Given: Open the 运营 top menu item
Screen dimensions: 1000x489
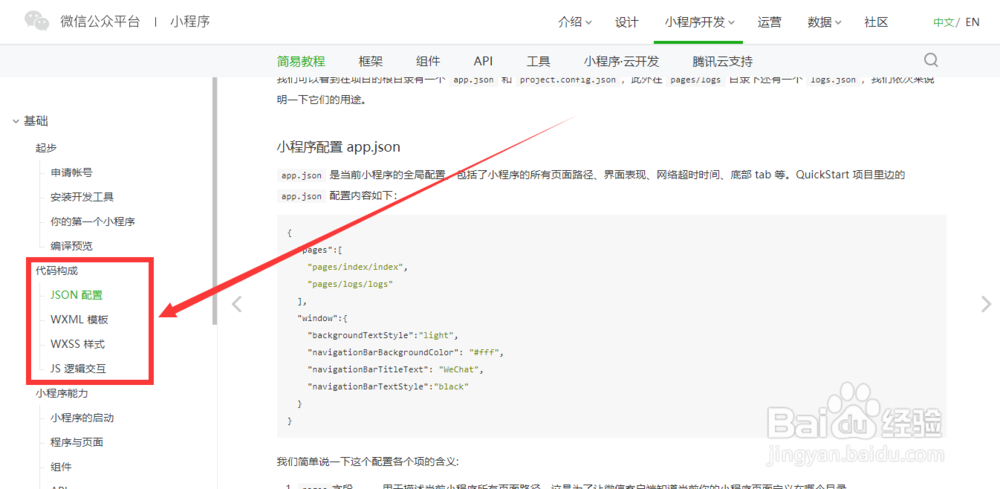Looking at the screenshot, I should click(770, 22).
